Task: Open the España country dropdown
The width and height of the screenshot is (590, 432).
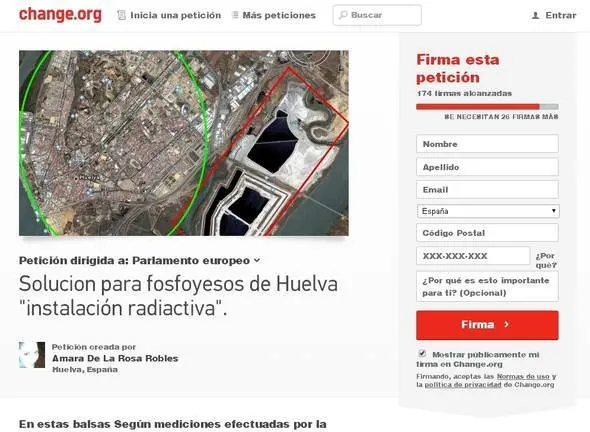Action: point(488,211)
